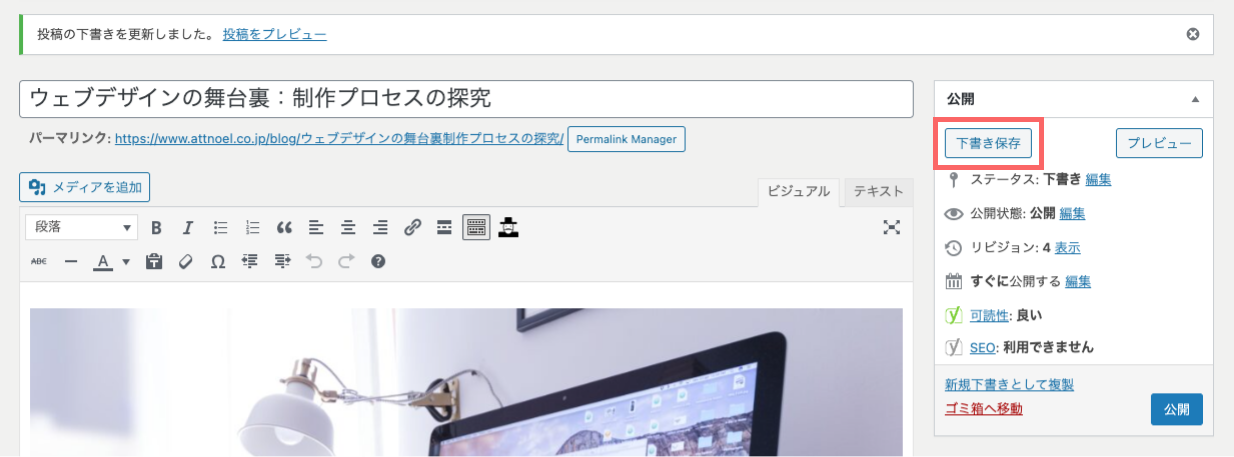Clear formatting with the eraser icon
Viewport: 1234px width, 457px height.
[185, 262]
